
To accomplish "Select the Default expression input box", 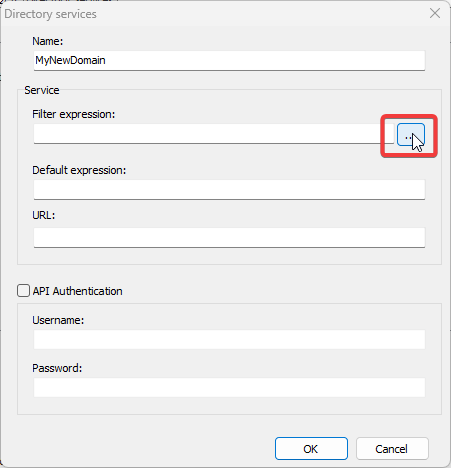I will pyautogui.click(x=229, y=190).
